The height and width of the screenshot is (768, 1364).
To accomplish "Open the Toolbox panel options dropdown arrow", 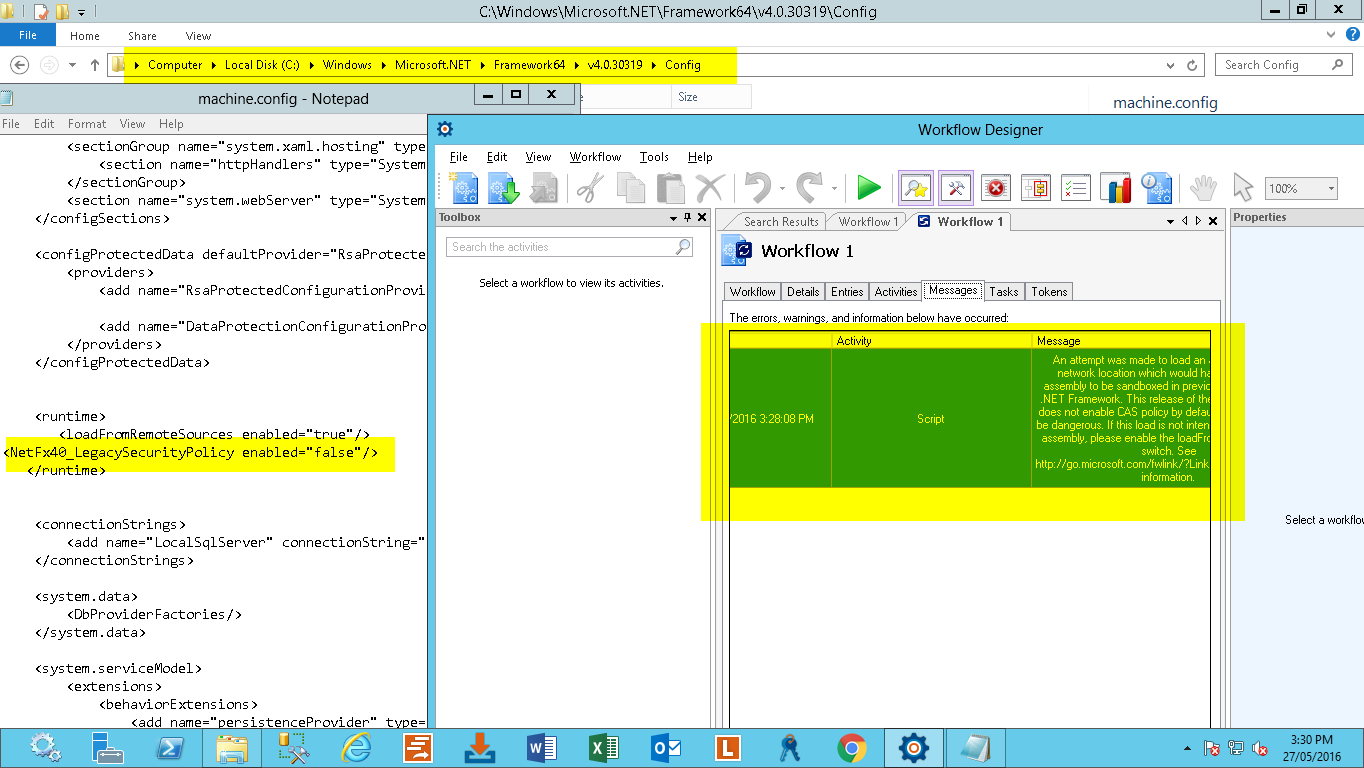I will coord(673,218).
